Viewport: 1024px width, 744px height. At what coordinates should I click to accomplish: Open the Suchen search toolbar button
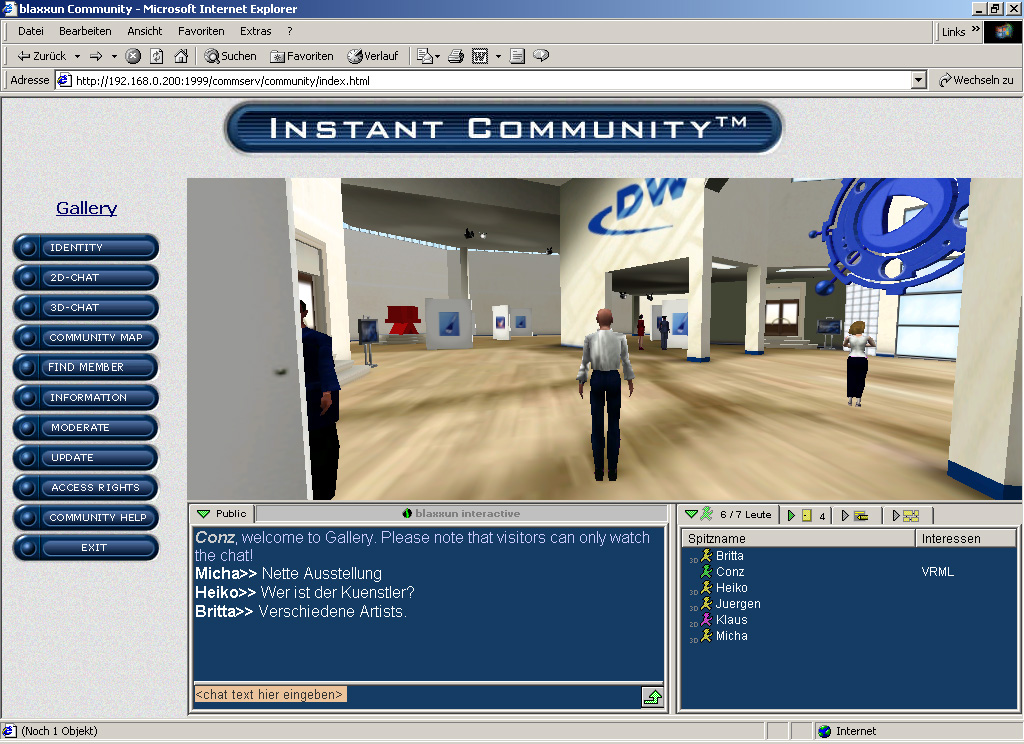(230, 56)
